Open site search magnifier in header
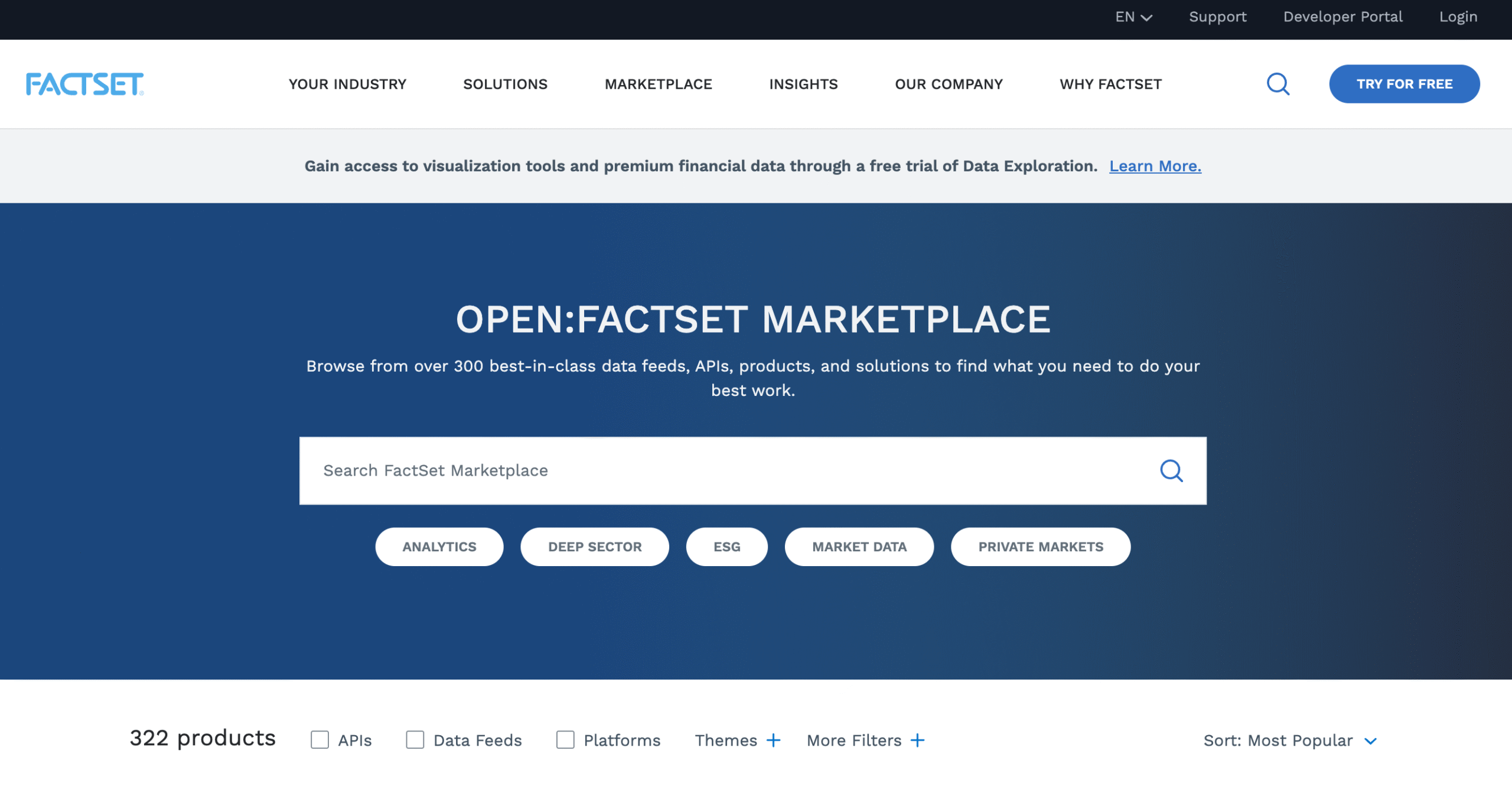 [x=1278, y=84]
